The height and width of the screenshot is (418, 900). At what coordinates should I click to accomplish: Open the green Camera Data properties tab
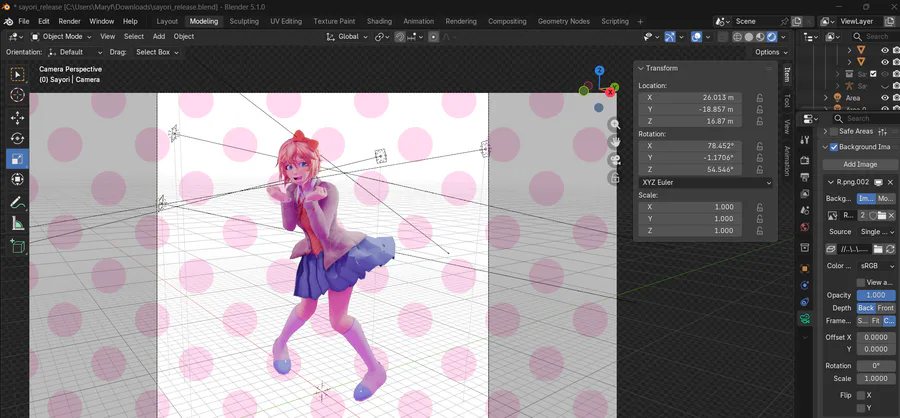(x=805, y=319)
